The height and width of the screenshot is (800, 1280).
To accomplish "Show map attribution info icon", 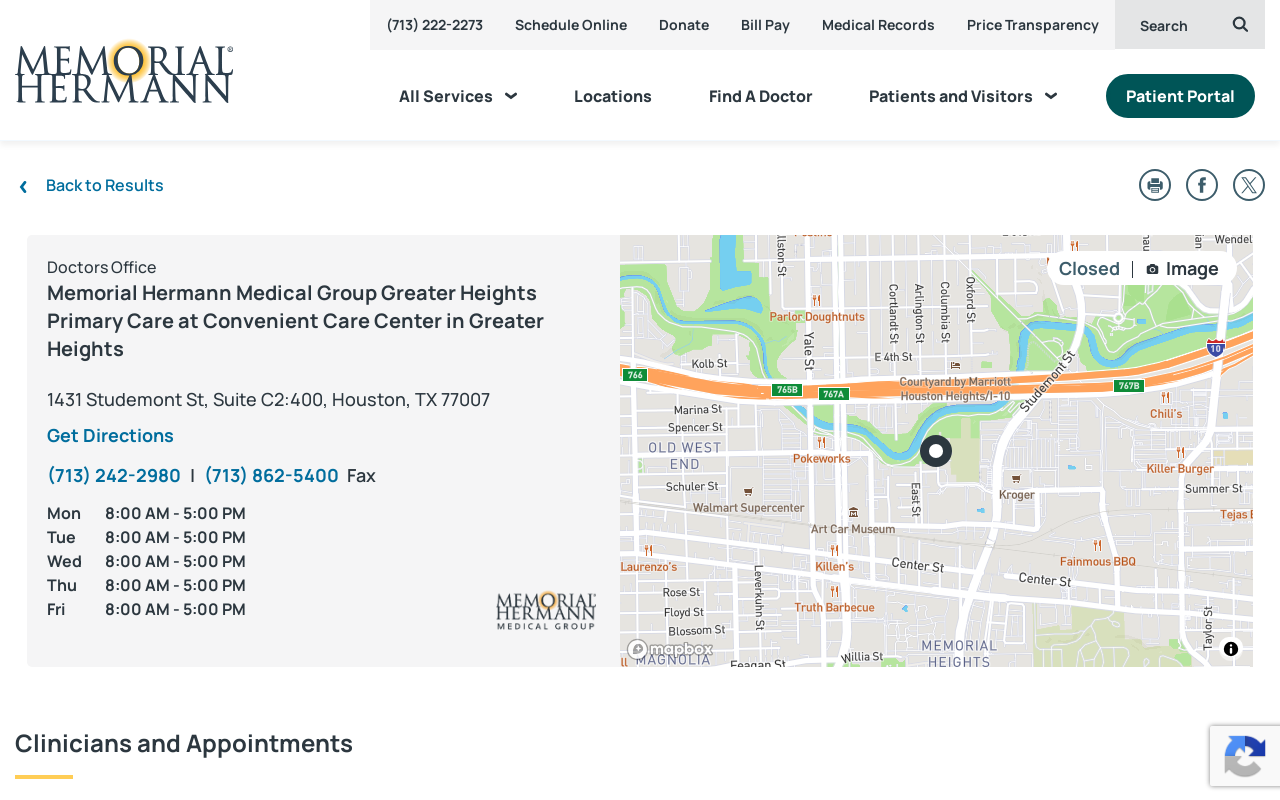I will (x=1231, y=649).
